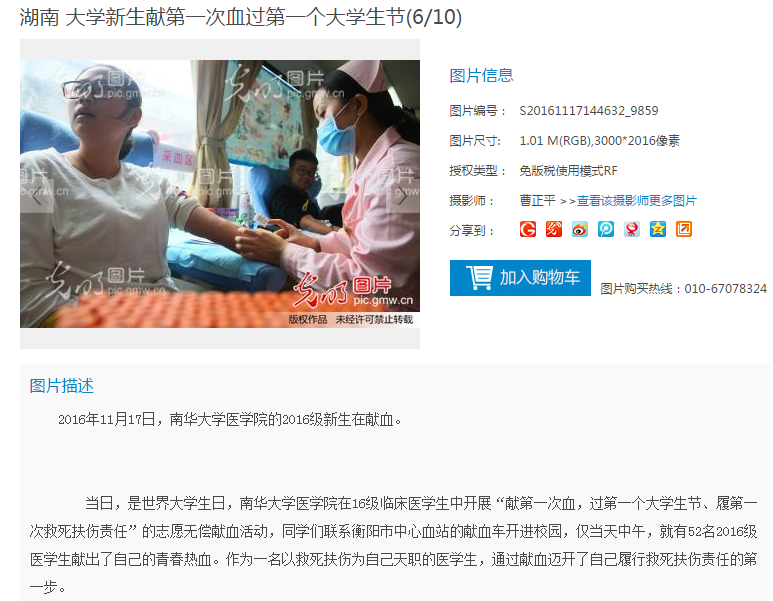Click the 图片信息 section heading

point(481,75)
